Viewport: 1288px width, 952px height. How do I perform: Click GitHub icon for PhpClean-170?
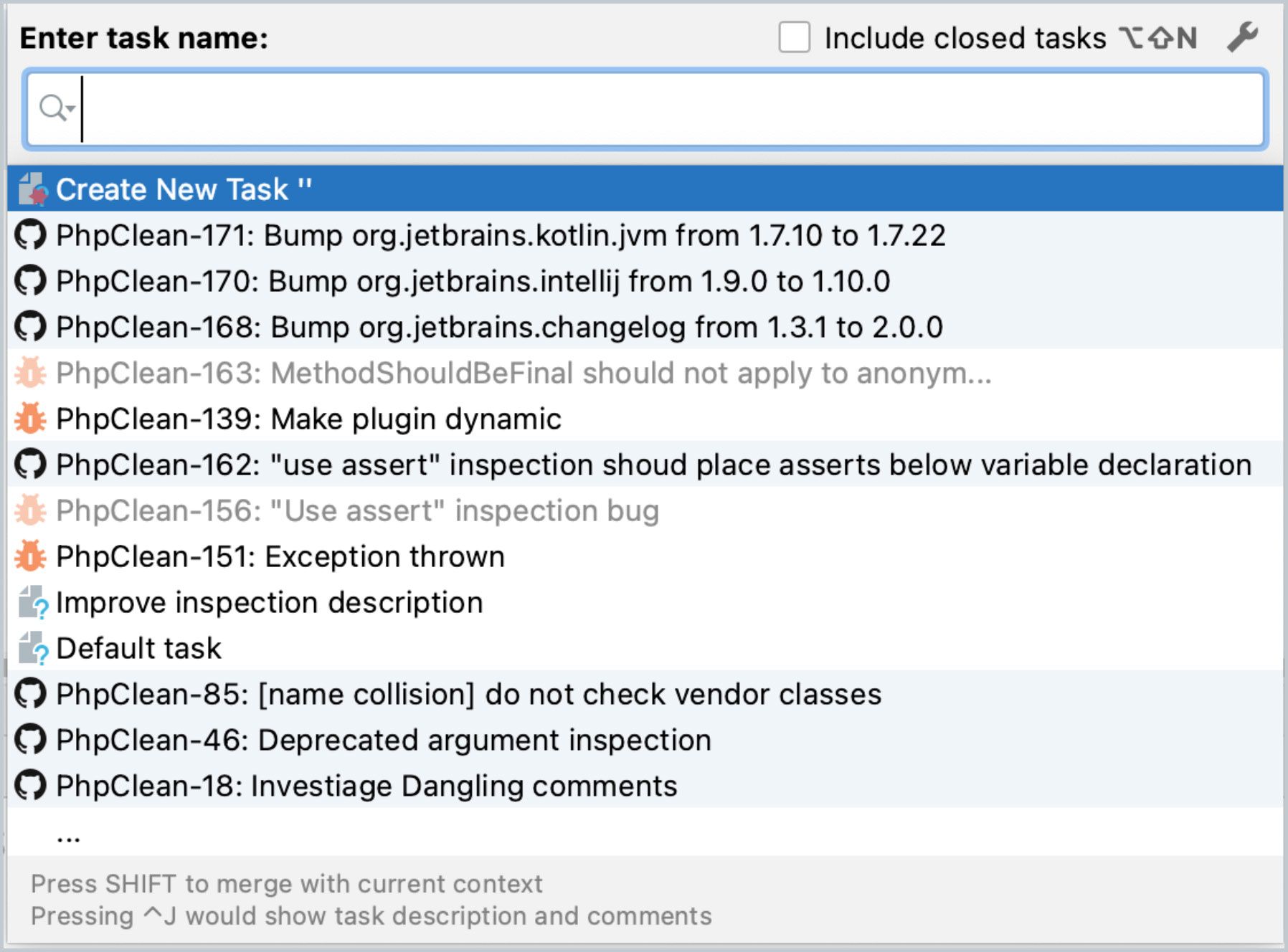pos(30,281)
